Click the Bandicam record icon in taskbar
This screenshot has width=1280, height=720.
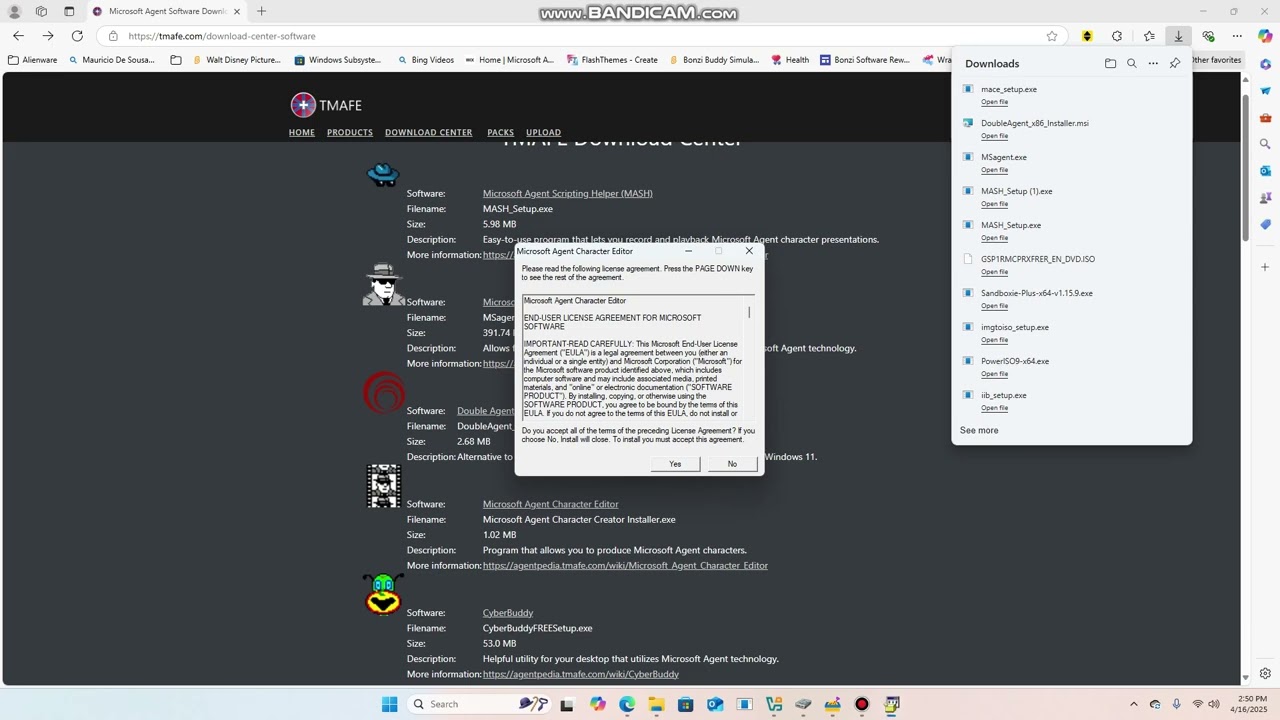[x=862, y=704]
